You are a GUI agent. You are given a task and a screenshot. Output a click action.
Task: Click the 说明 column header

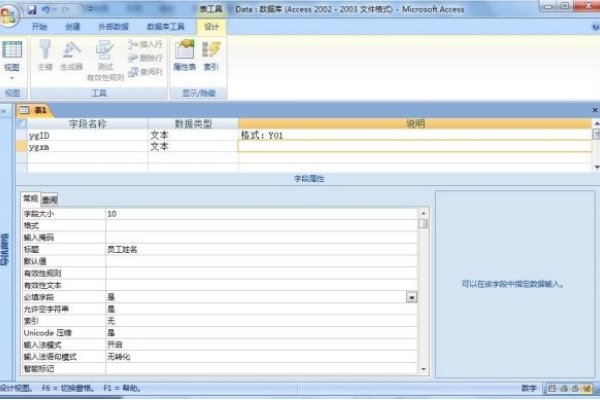pos(415,124)
